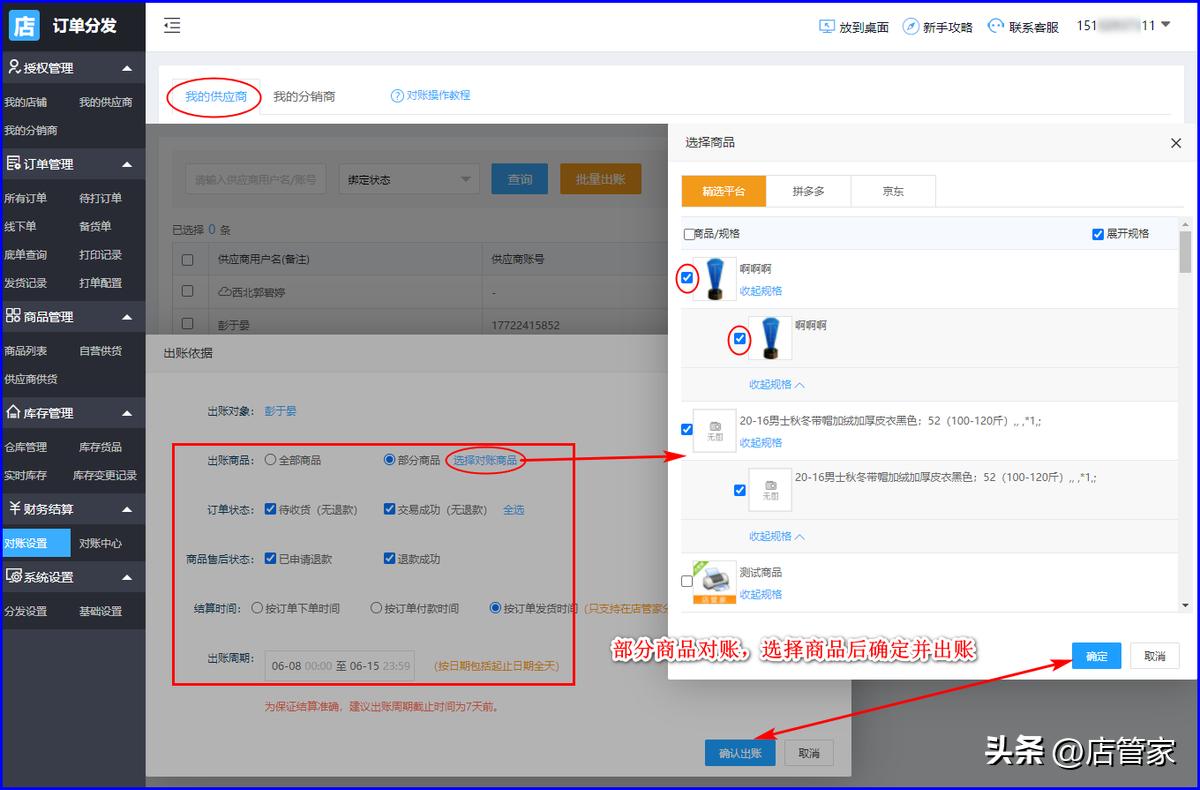
Task: Click the 店 logo icon in the header
Action: [27, 26]
